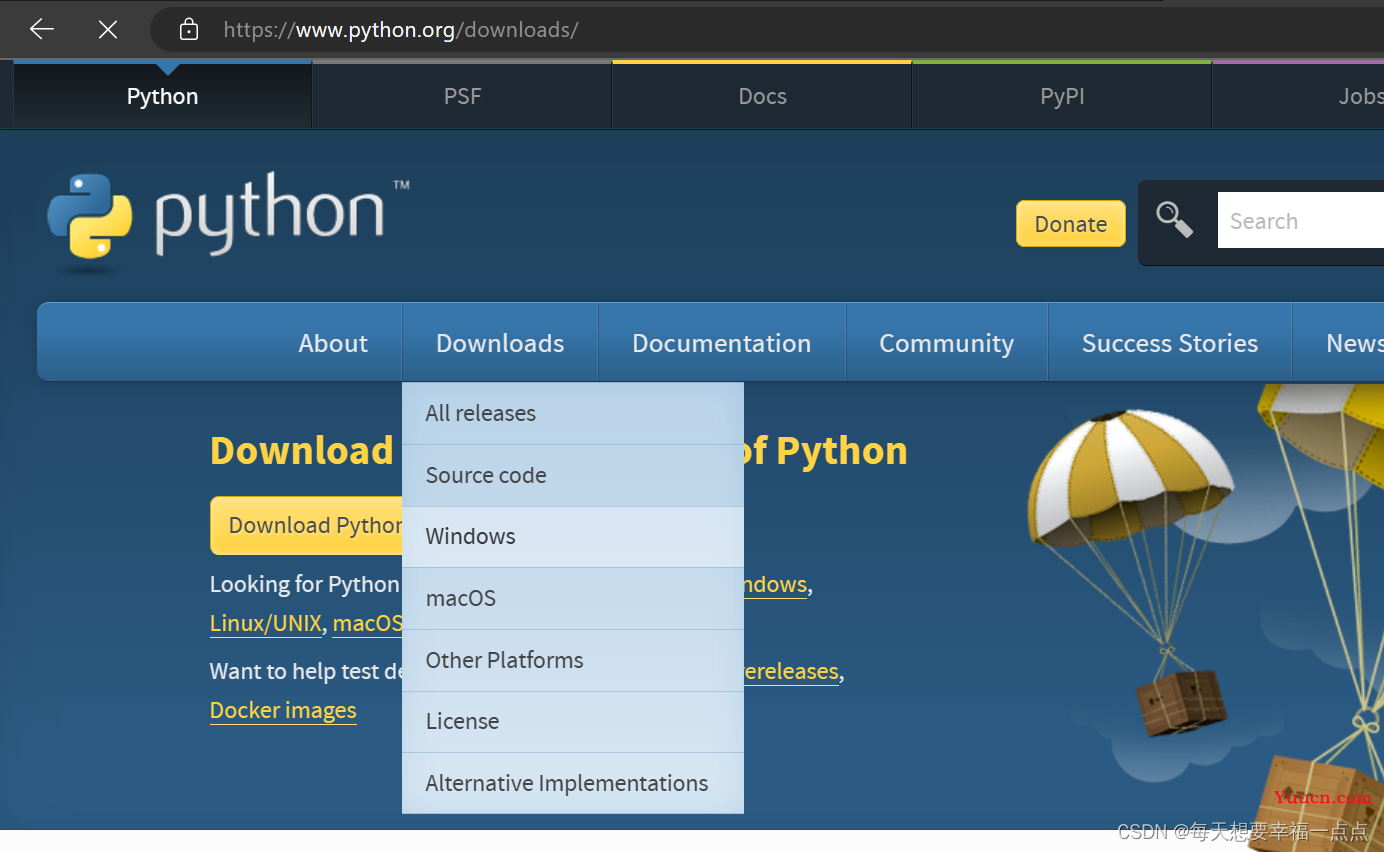Follow the Docker images link
1384x852 pixels.
[283, 710]
